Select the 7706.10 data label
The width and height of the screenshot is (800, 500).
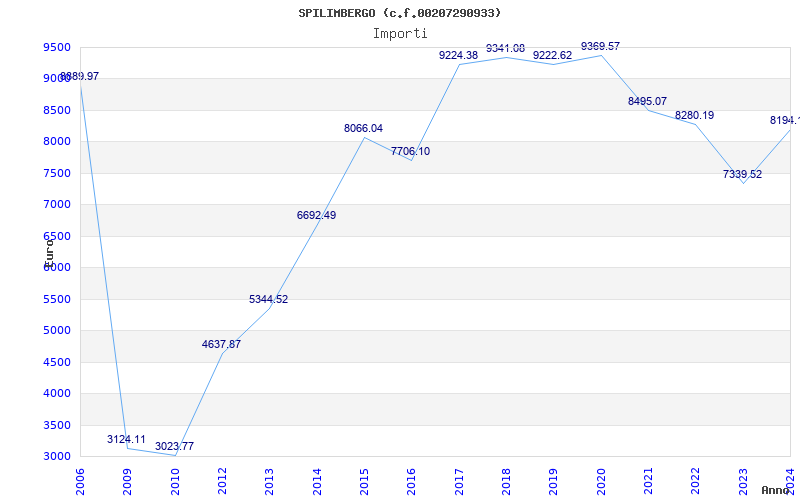click(411, 152)
